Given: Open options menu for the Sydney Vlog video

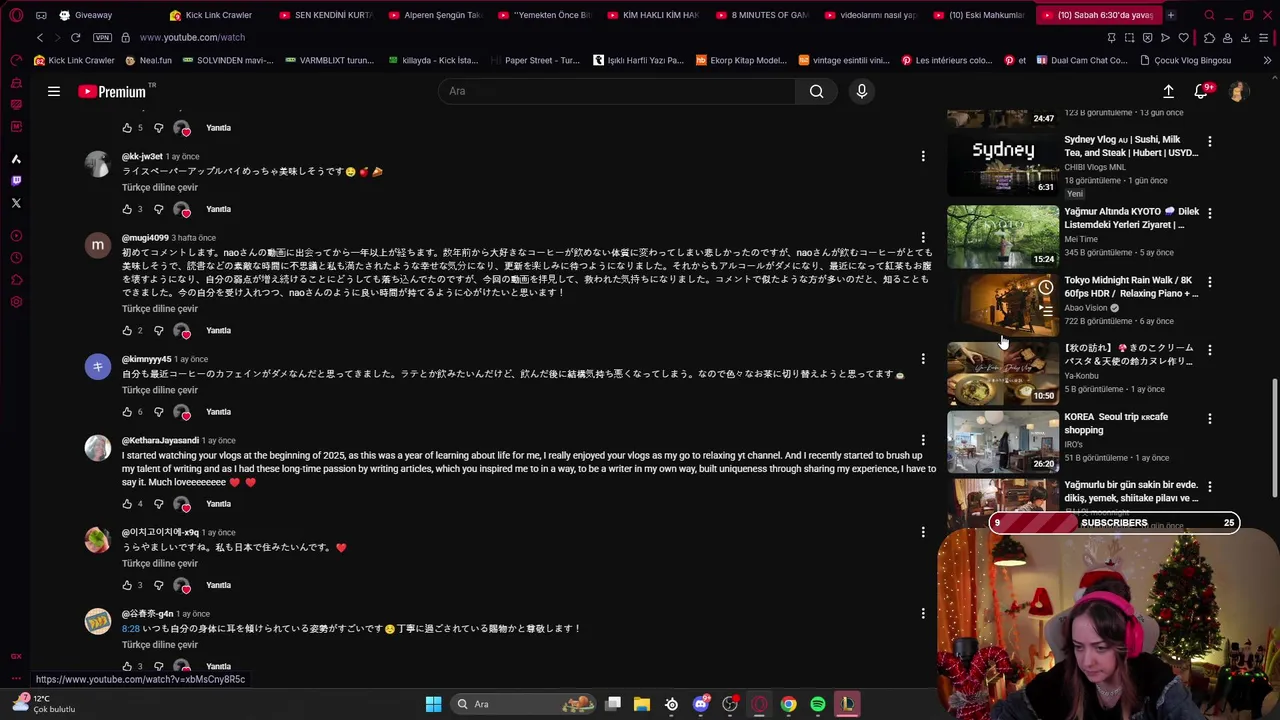Looking at the screenshot, I should click(x=1210, y=142).
